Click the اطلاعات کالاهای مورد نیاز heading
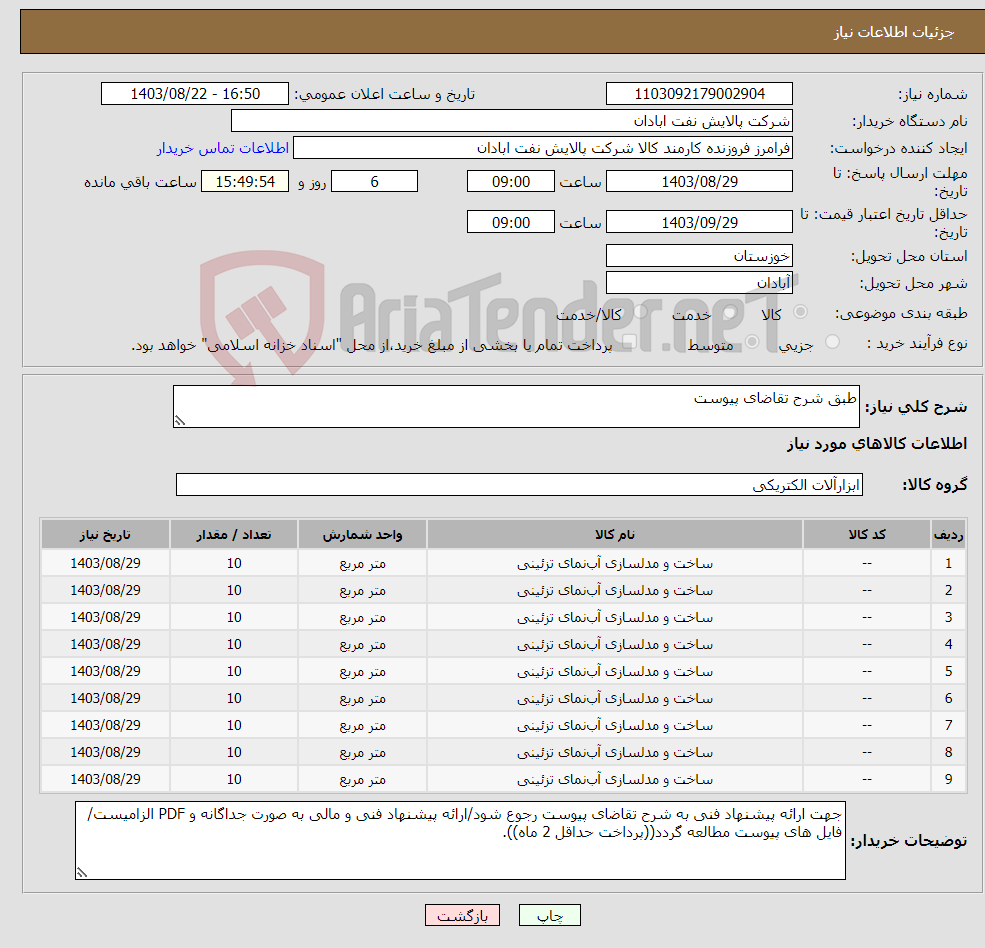This screenshot has height=948, width=985. point(877,444)
